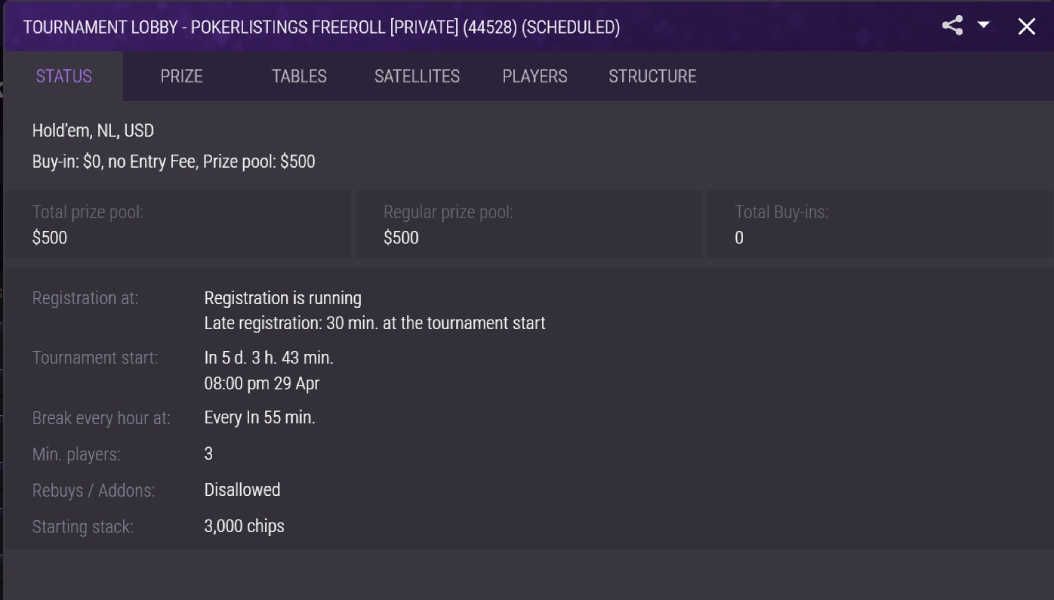Click the Late registration info text
The image size is (1054, 600).
(374, 323)
